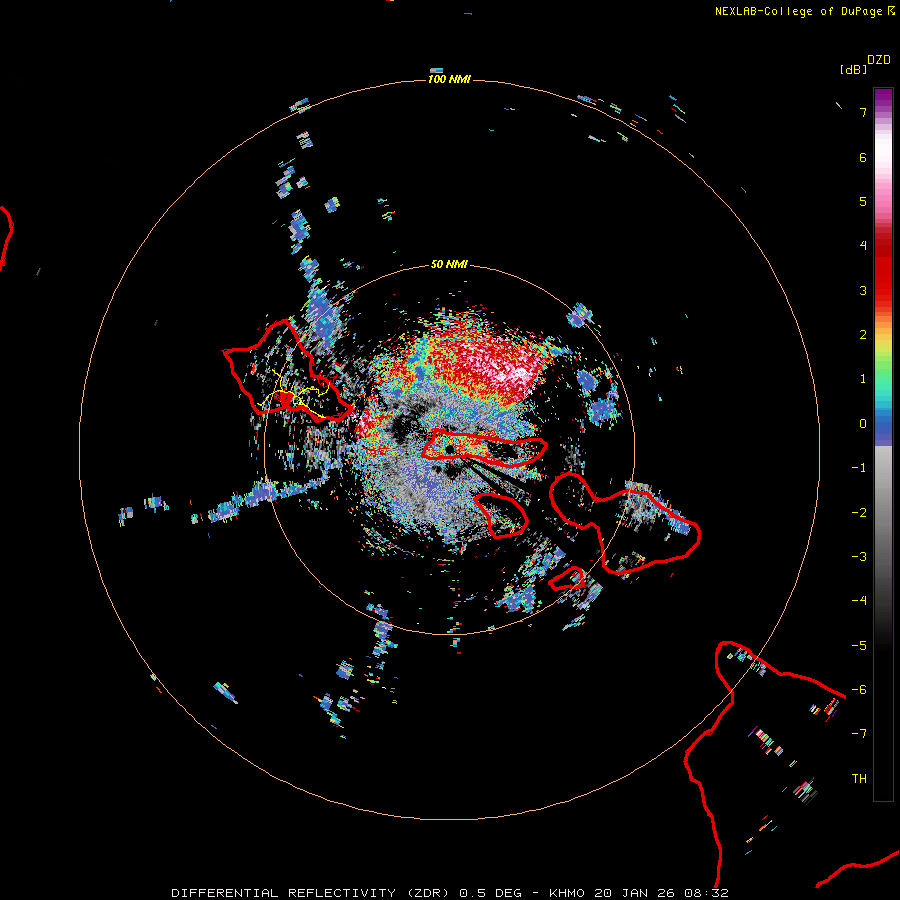Image resolution: width=900 pixels, height=900 pixels.
Task: Click the -5 value on the scale
Action: [859, 646]
